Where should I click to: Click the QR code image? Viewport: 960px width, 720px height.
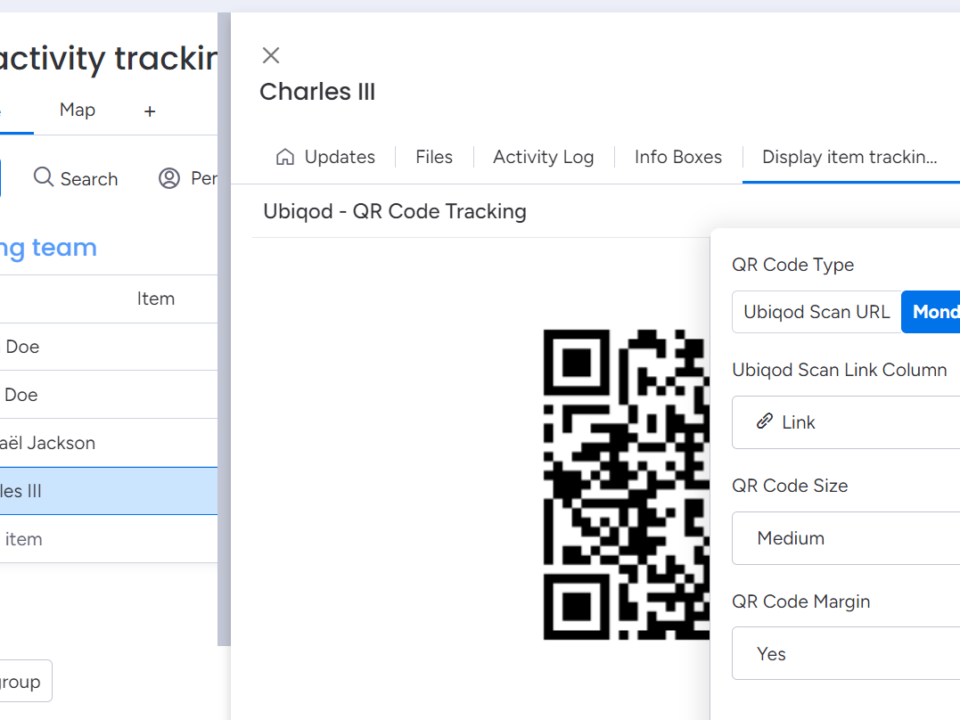coord(626,485)
